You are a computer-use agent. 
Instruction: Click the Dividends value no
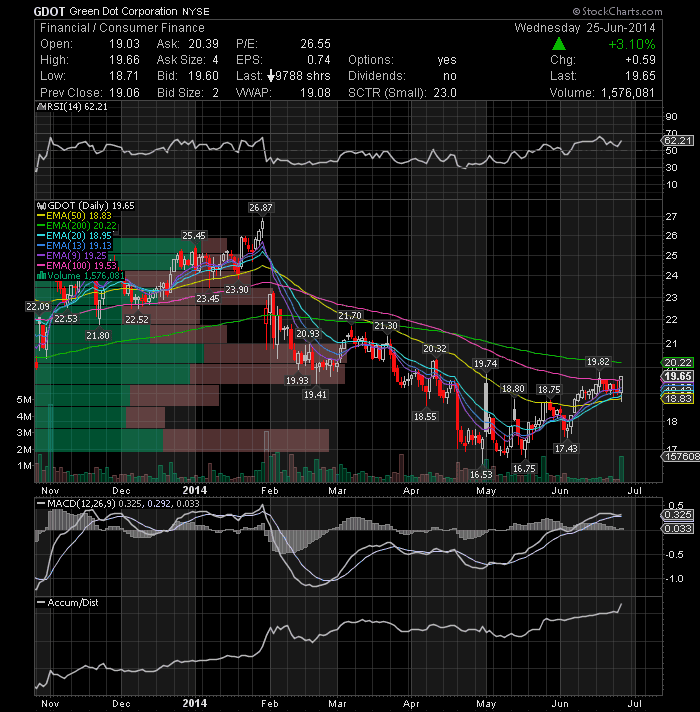(450, 76)
